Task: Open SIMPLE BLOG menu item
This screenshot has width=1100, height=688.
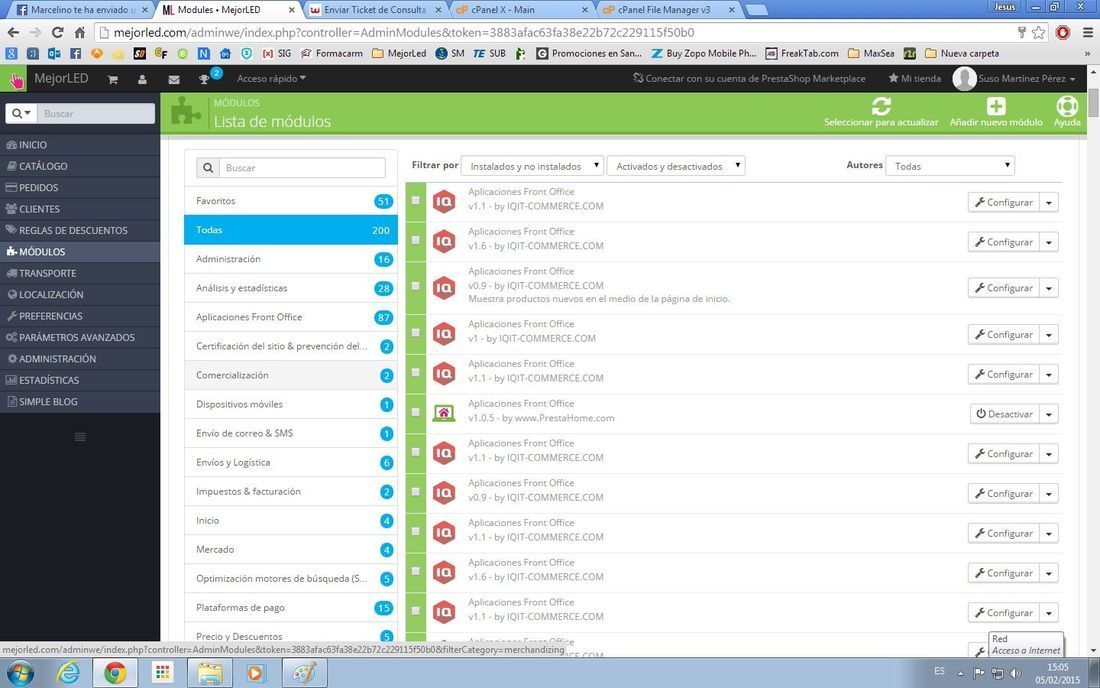Action: (80, 401)
